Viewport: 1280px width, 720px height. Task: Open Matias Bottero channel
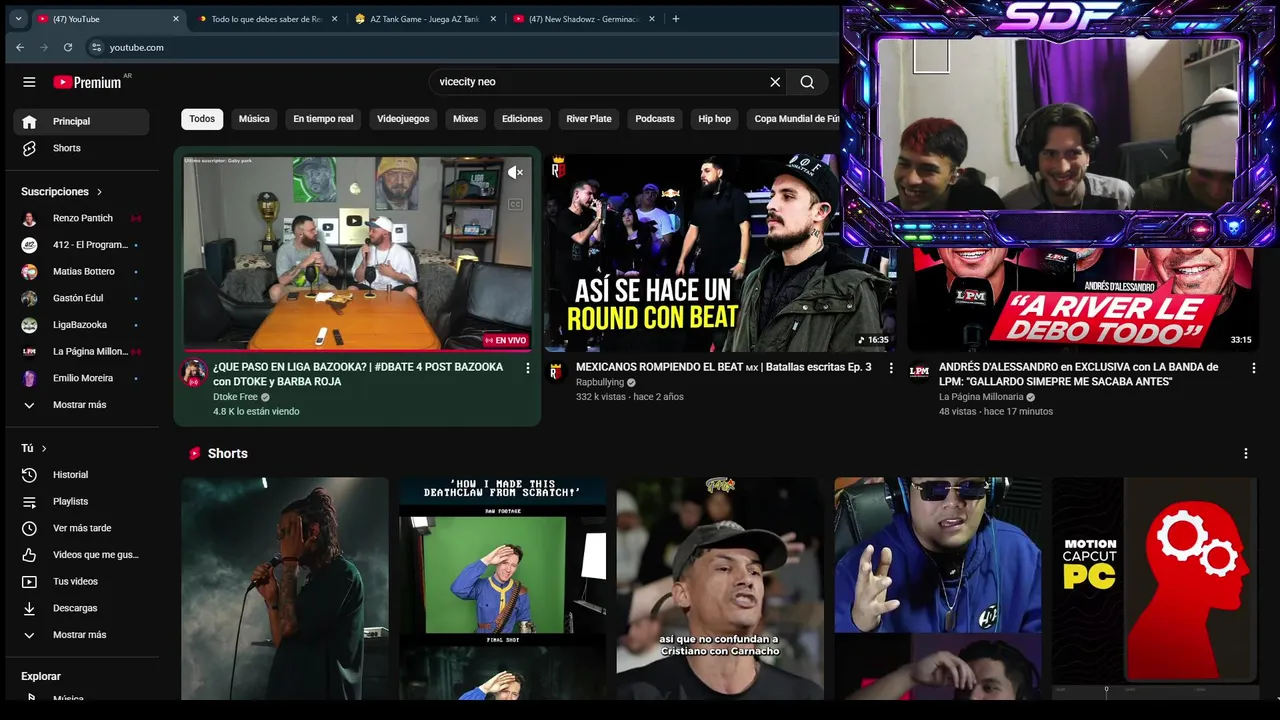[x=81, y=271]
